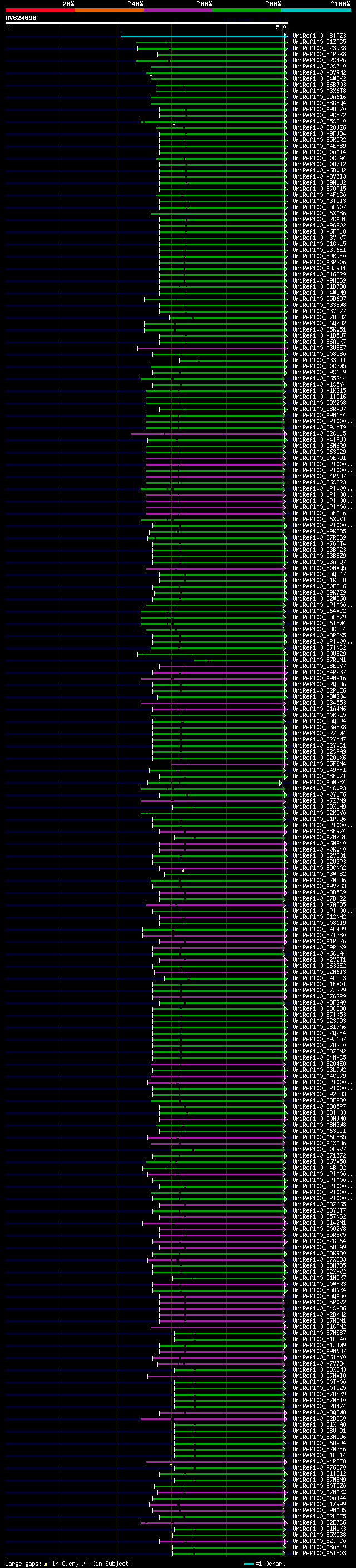Click the UniRef100_O34553 hit name
This screenshot has height=1568, width=356.
pos(319,703)
